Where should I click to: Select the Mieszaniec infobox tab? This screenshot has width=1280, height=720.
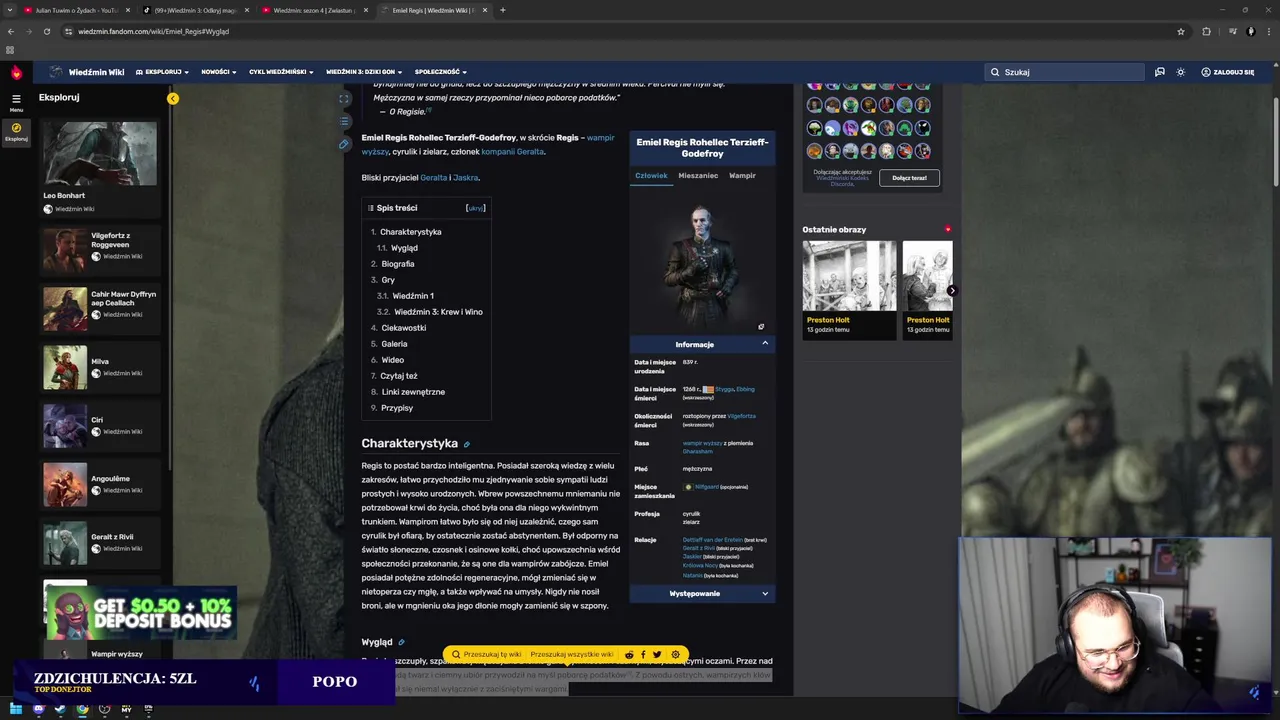698,176
